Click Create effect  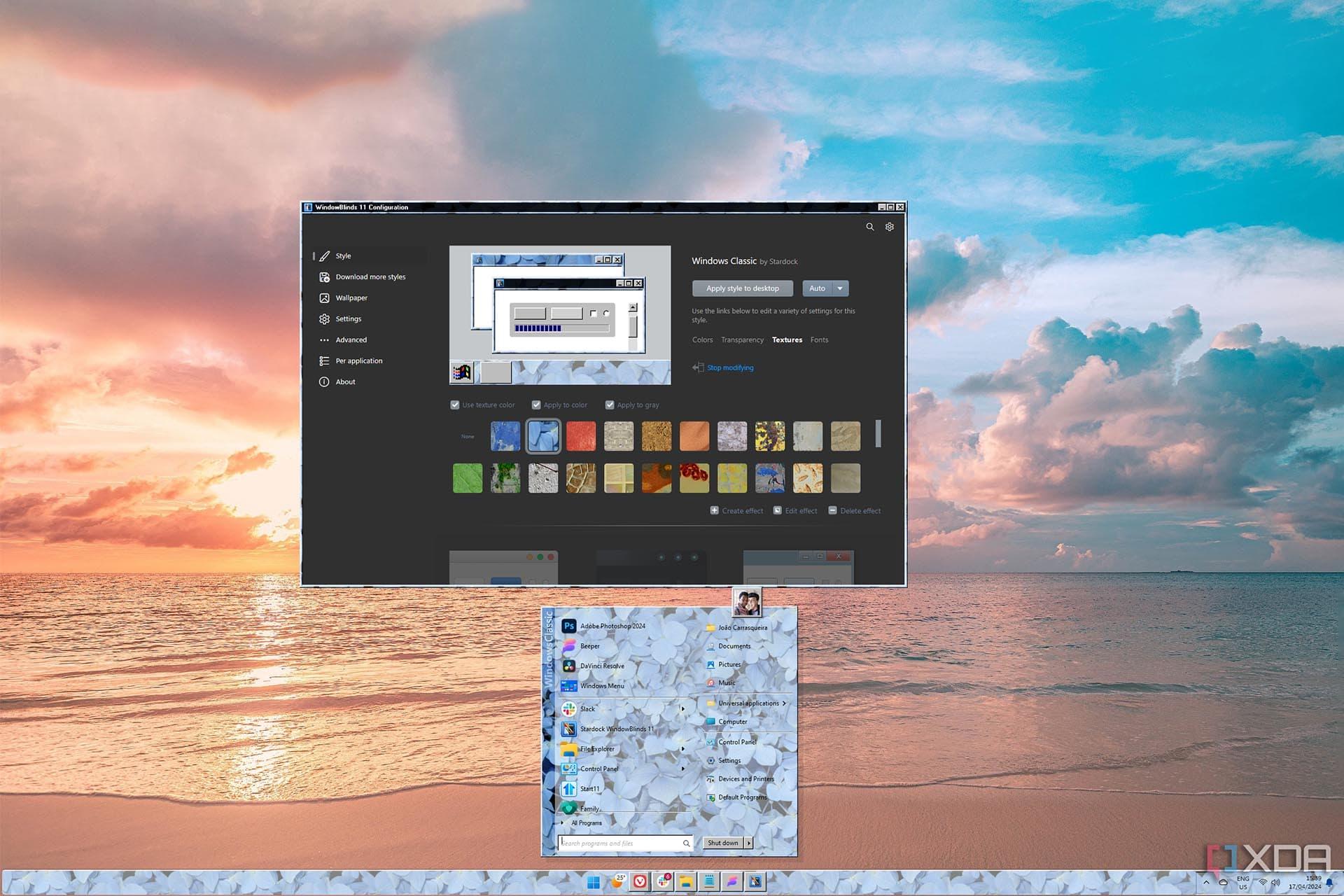(736, 511)
